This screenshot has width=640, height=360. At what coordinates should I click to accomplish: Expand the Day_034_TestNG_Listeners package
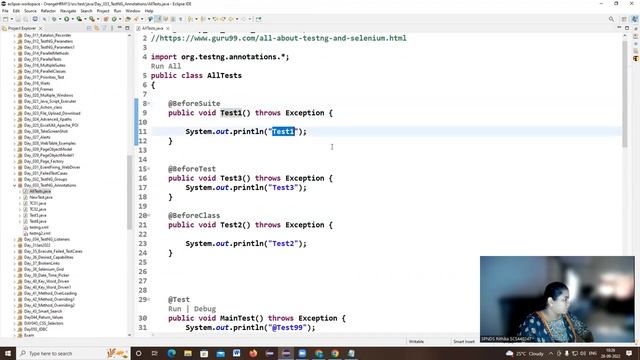[x=15, y=239]
